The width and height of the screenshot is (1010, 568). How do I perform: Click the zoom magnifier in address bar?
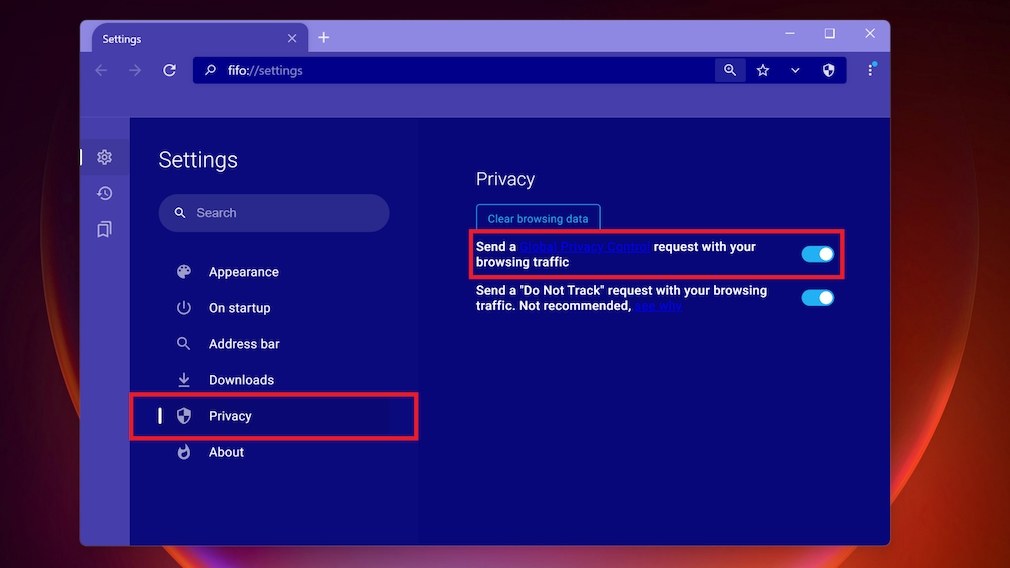pos(730,70)
